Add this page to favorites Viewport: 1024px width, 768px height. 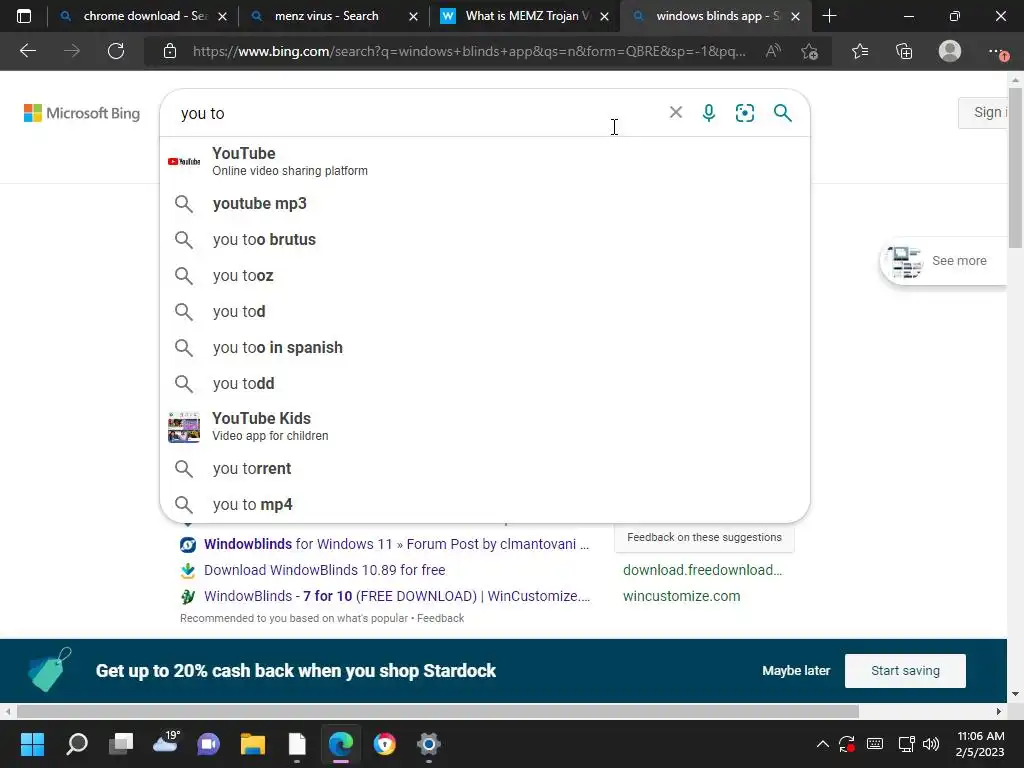810,51
